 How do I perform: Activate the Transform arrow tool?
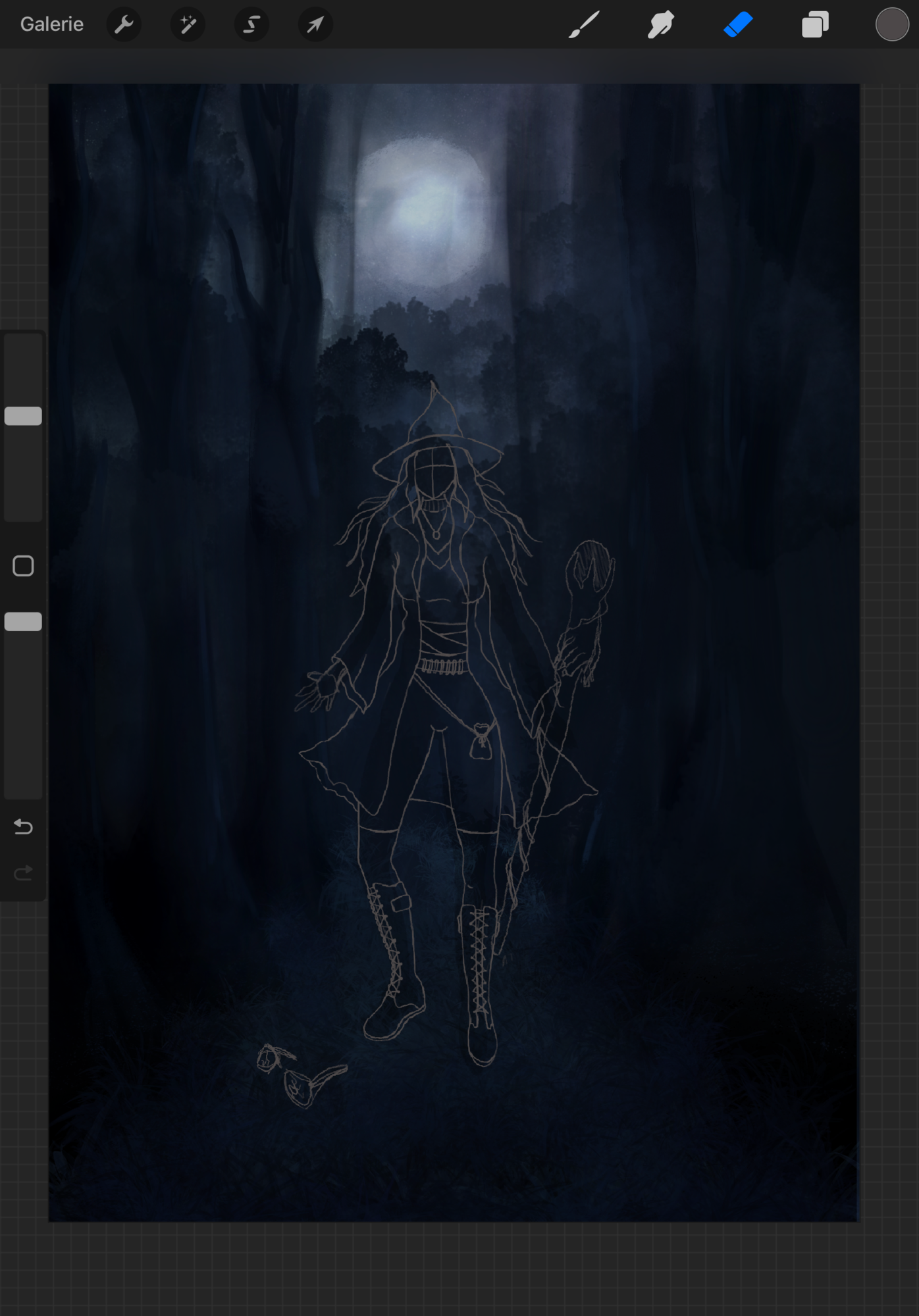pyautogui.click(x=315, y=25)
